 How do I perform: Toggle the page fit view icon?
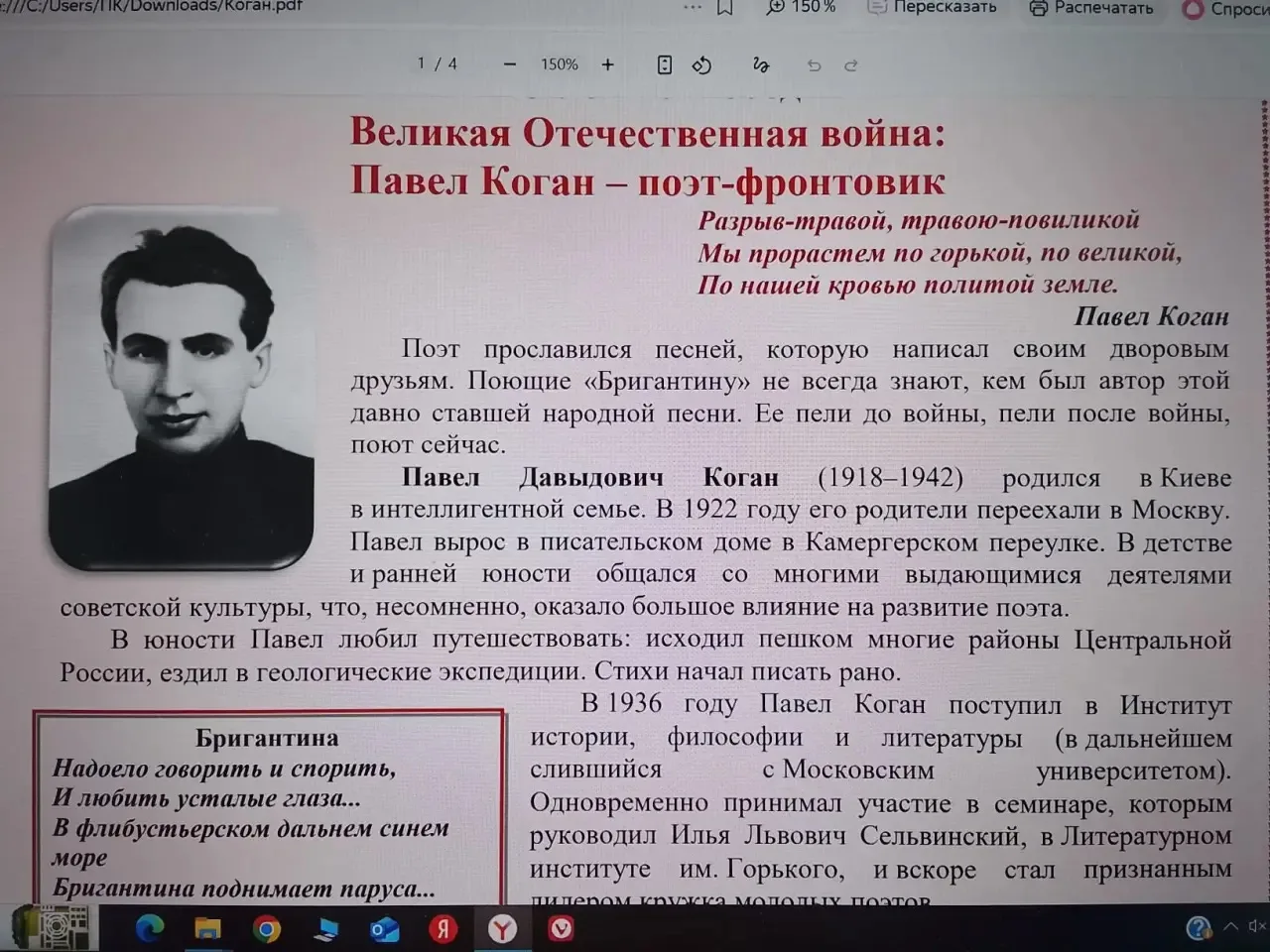coord(665,65)
